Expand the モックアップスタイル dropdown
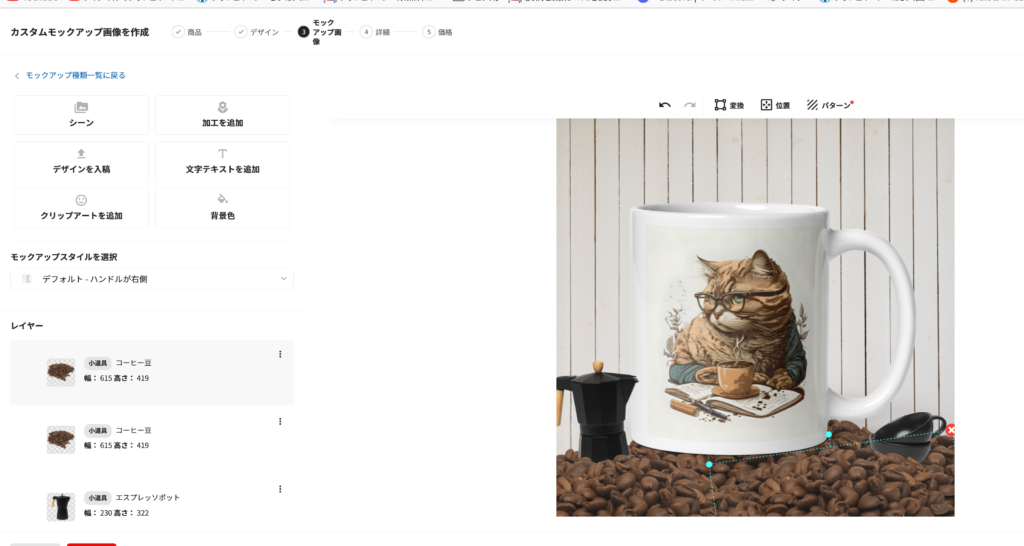The image size is (1024, 546). point(152,279)
